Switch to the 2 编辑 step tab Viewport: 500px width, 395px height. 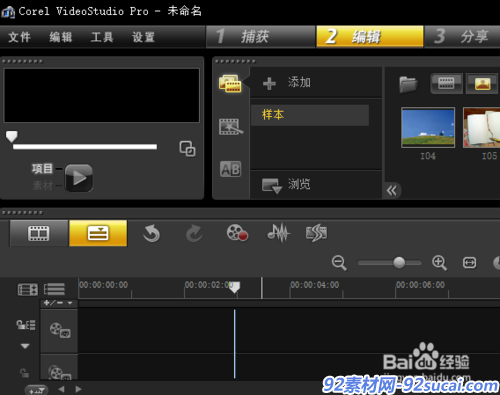370,36
